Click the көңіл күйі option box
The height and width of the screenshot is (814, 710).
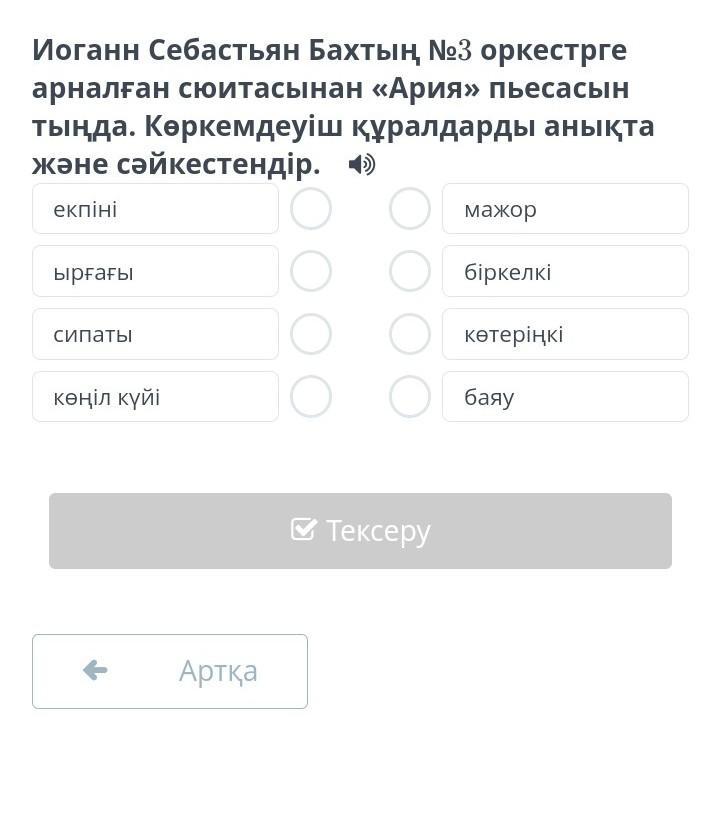click(x=155, y=397)
